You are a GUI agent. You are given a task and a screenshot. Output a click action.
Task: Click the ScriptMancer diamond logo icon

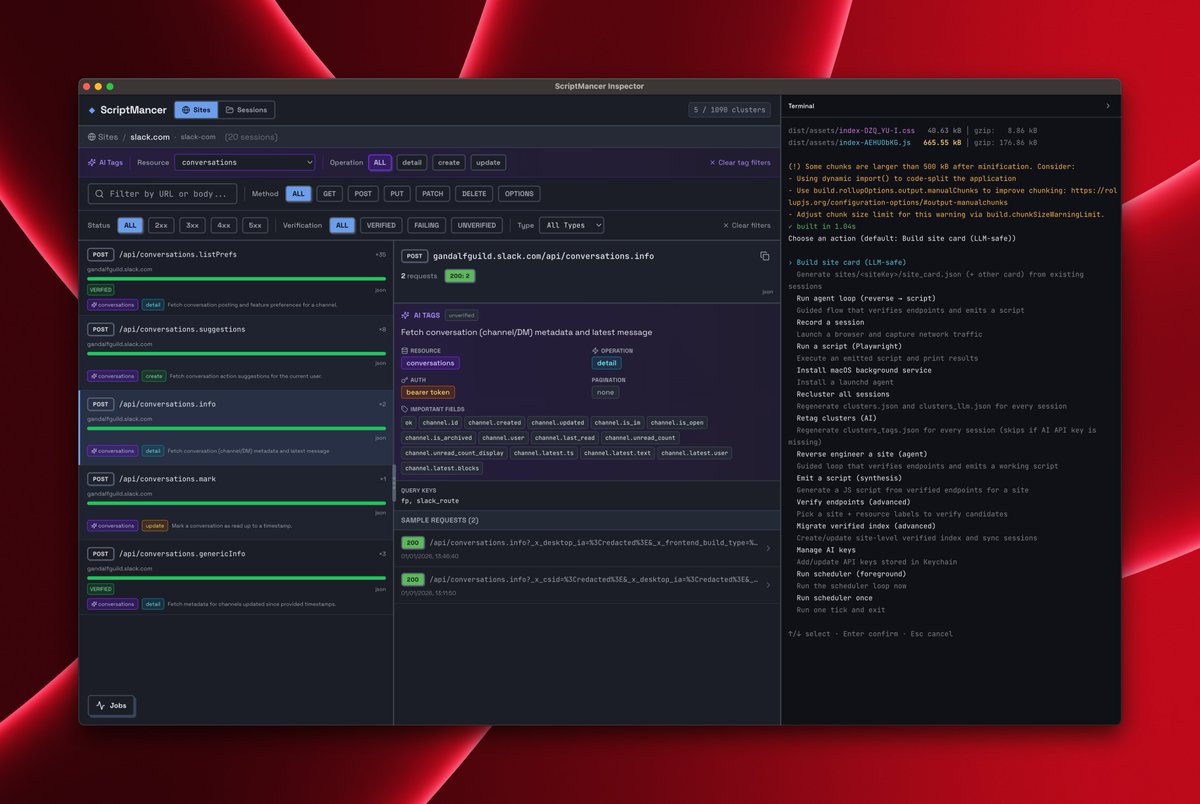coord(92,110)
